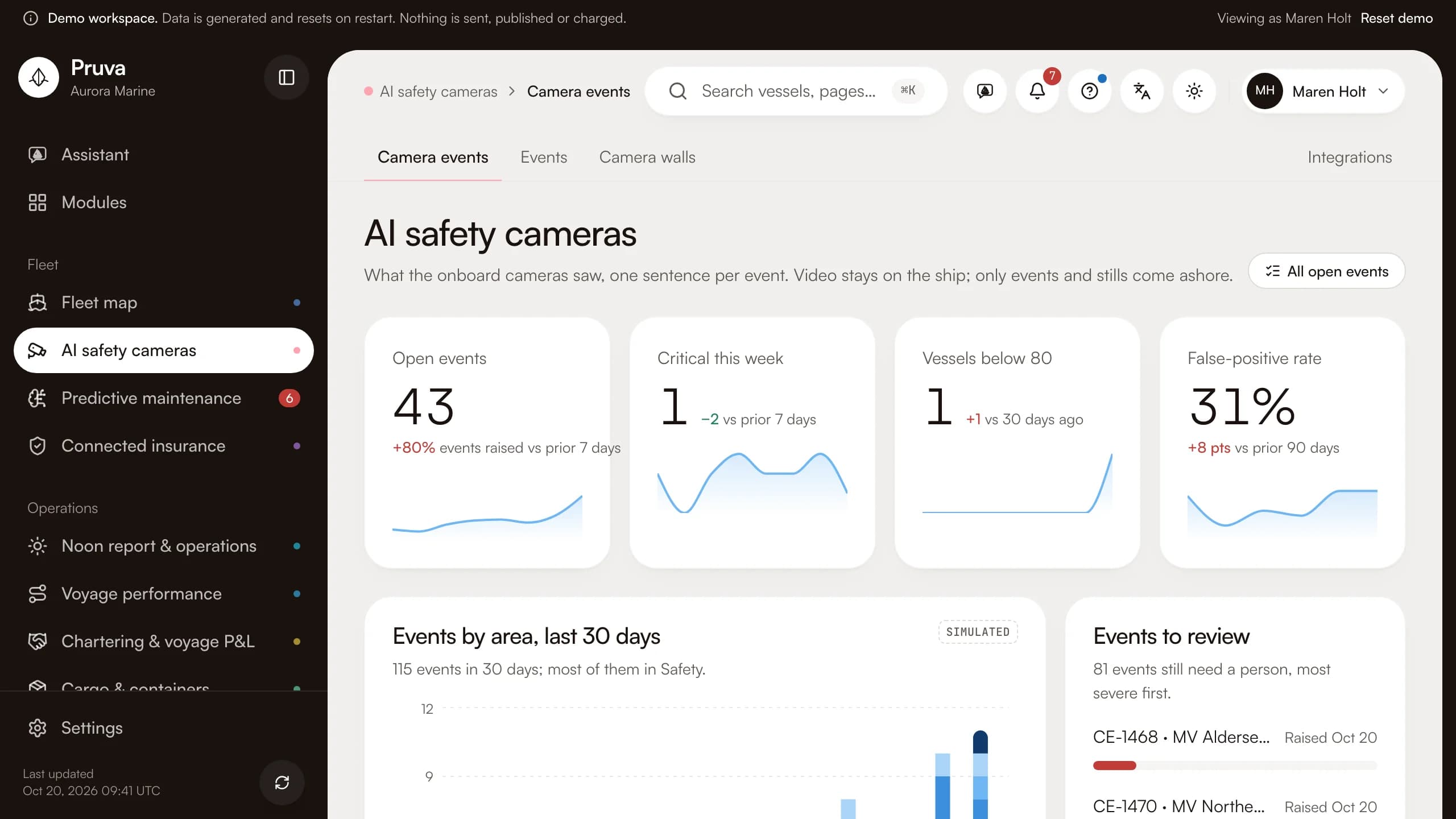Switch to the Events tab
1456x819 pixels.
(544, 157)
